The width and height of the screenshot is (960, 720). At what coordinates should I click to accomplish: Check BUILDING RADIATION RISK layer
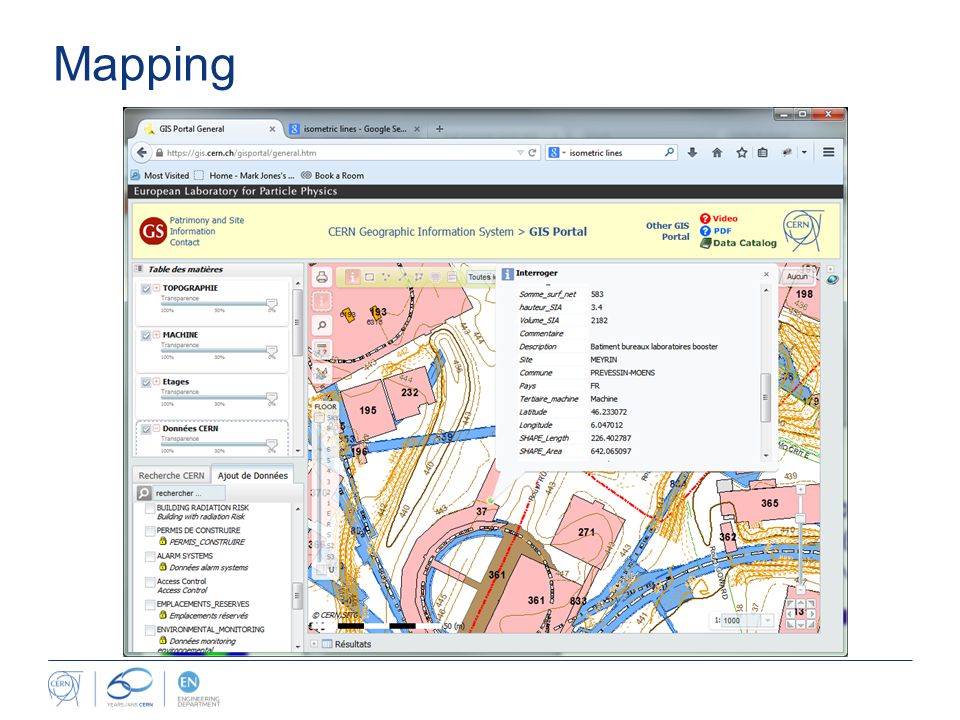coord(150,508)
